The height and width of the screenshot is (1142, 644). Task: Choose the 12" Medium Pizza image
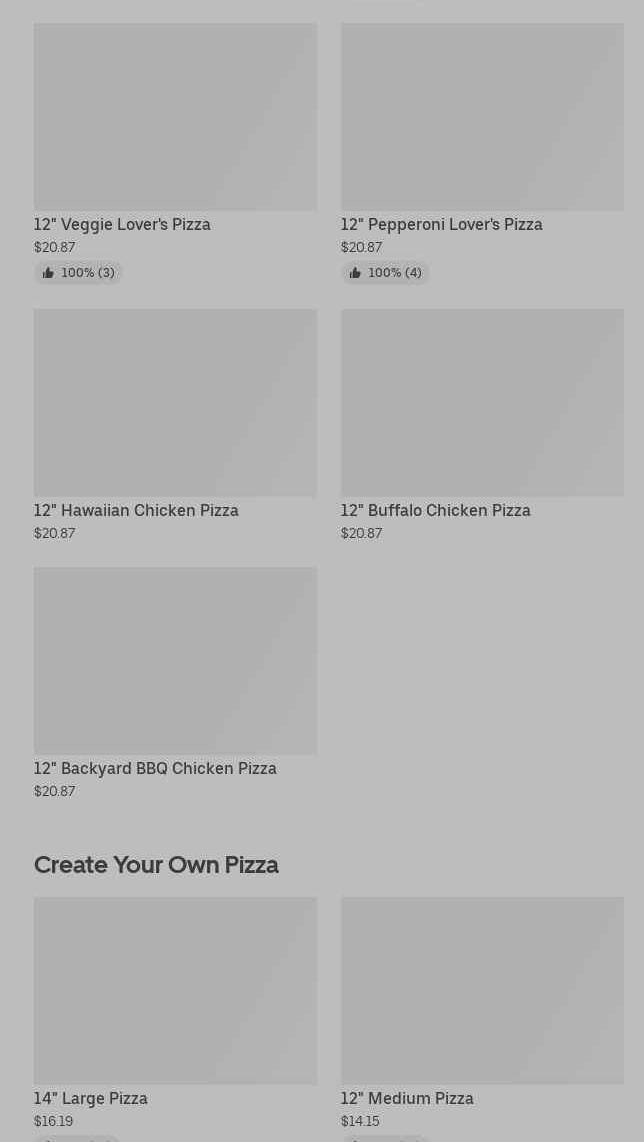coord(482,991)
